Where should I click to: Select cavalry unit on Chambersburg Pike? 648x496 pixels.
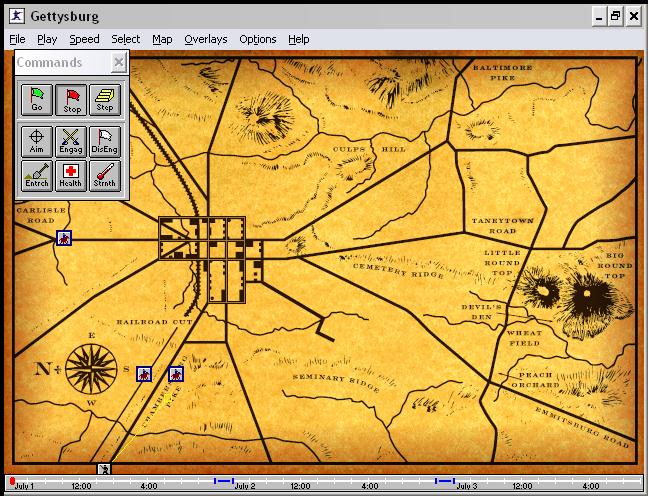[176, 374]
